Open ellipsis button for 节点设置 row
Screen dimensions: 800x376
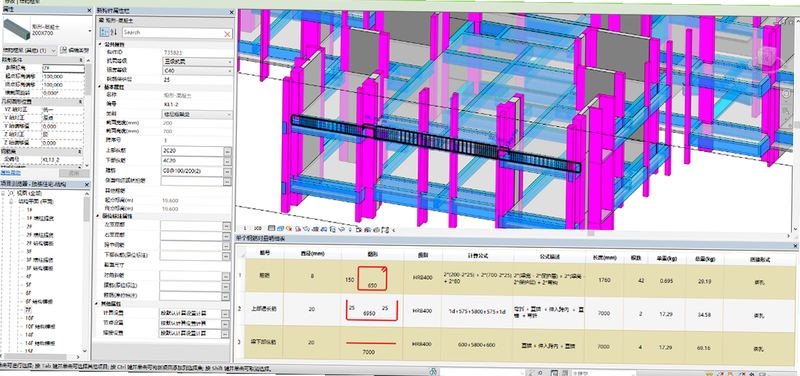[x=225, y=323]
